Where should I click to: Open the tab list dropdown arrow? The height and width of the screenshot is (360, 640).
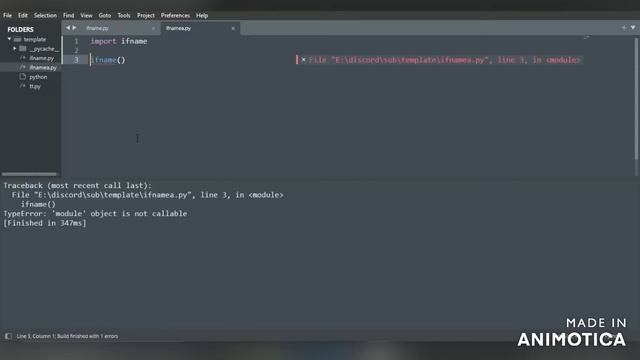pos(633,28)
